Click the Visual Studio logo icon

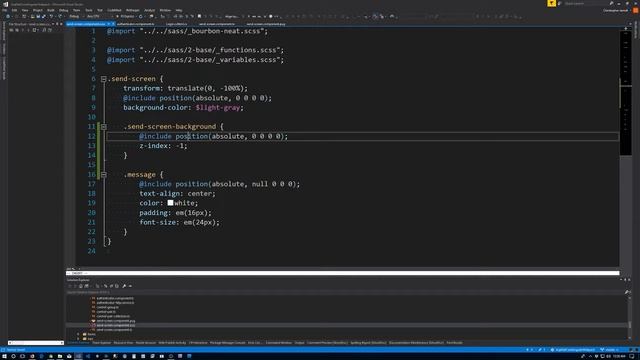[x=5, y=4]
